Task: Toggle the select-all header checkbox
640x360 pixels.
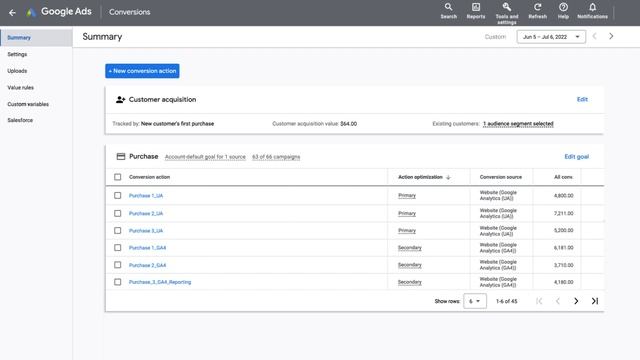Action: click(x=118, y=177)
